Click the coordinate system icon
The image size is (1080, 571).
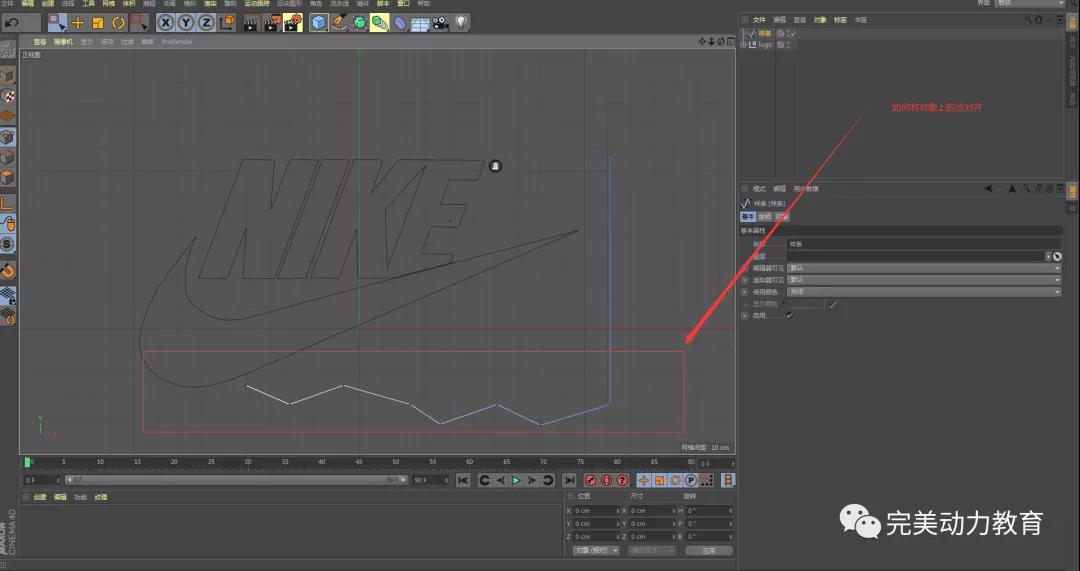(x=227, y=23)
